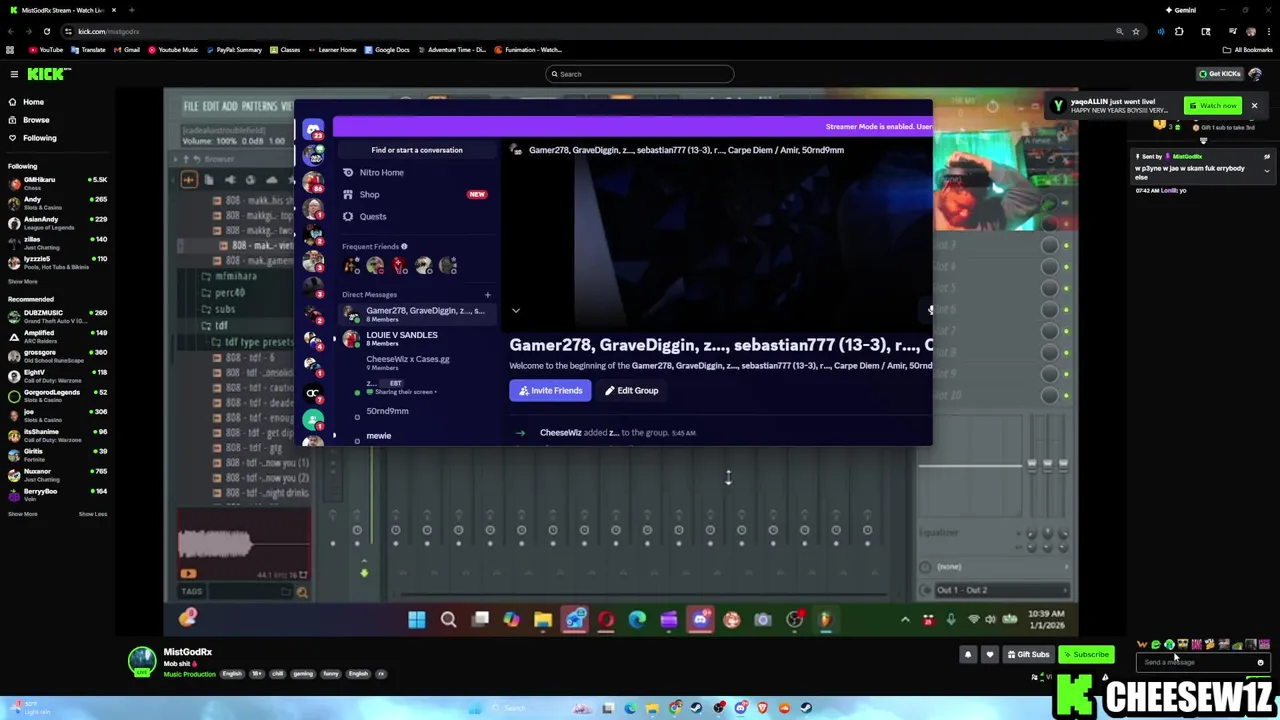Screen dimensions: 1280x720
Task: Click the MistGodRx channel avatar
Action: [x=142, y=661]
